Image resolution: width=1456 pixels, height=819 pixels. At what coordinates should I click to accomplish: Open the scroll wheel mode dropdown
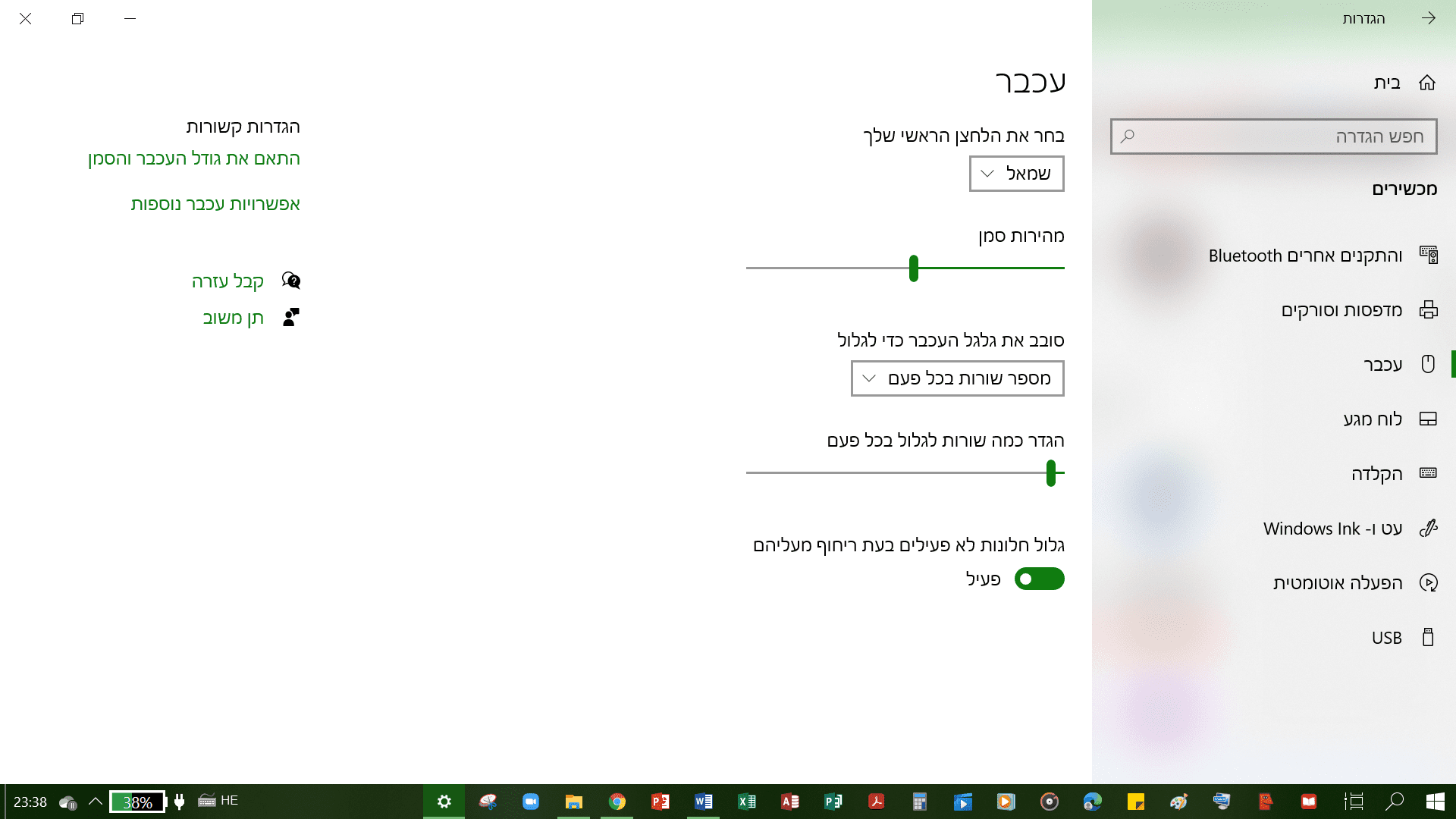click(x=957, y=378)
